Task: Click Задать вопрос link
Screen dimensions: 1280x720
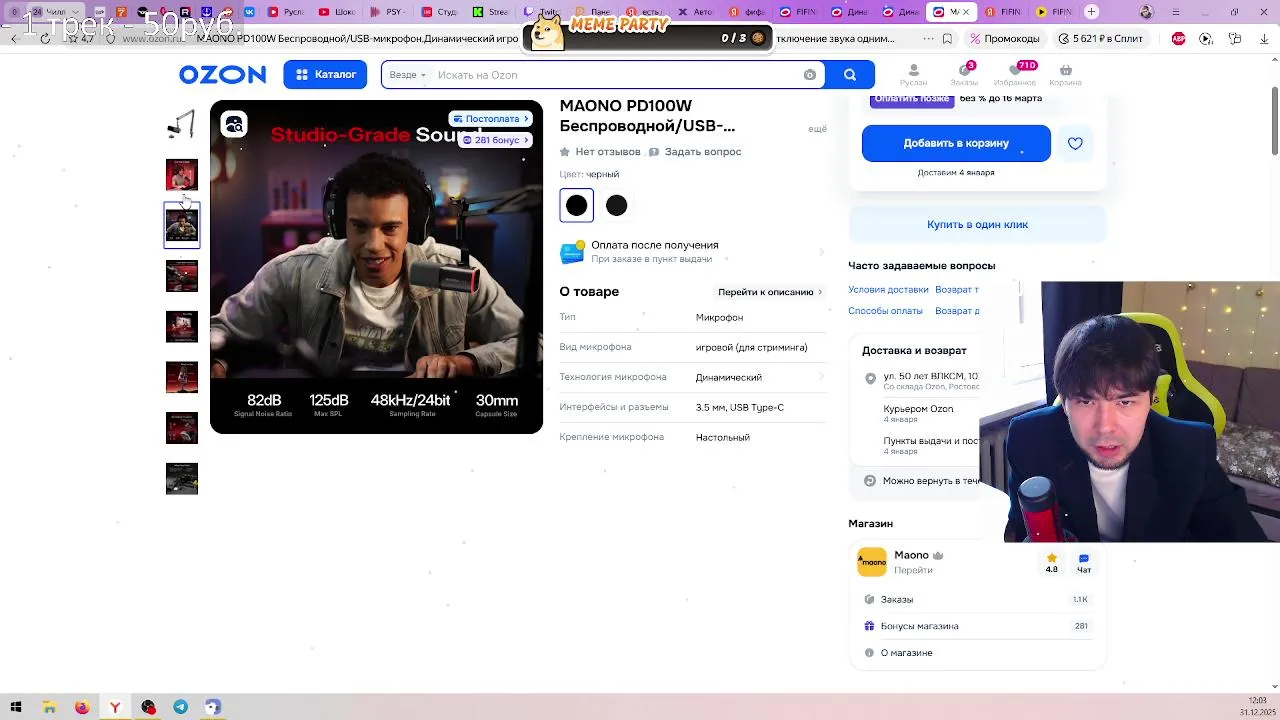Action: pos(695,152)
